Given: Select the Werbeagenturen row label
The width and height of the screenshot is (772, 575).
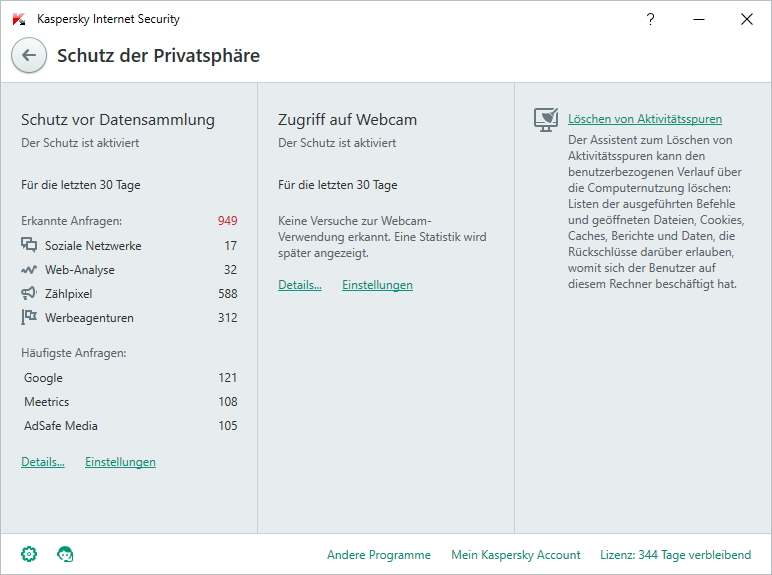Looking at the screenshot, I should (89, 318).
